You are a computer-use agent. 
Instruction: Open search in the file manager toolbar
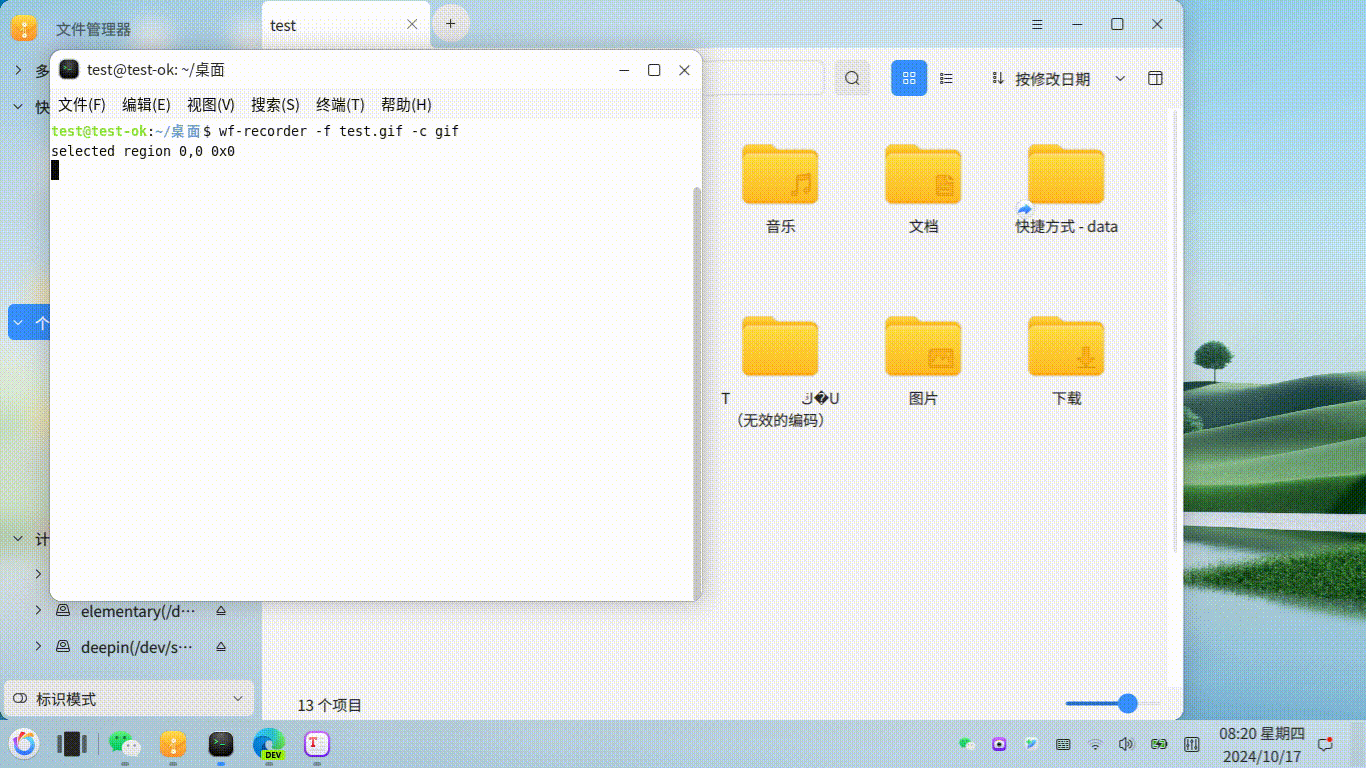coord(852,78)
